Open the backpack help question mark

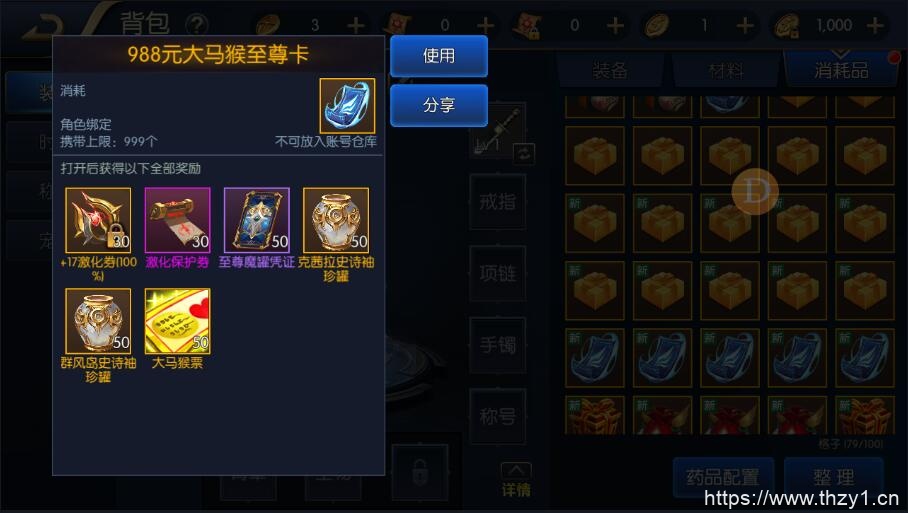[x=197, y=25]
